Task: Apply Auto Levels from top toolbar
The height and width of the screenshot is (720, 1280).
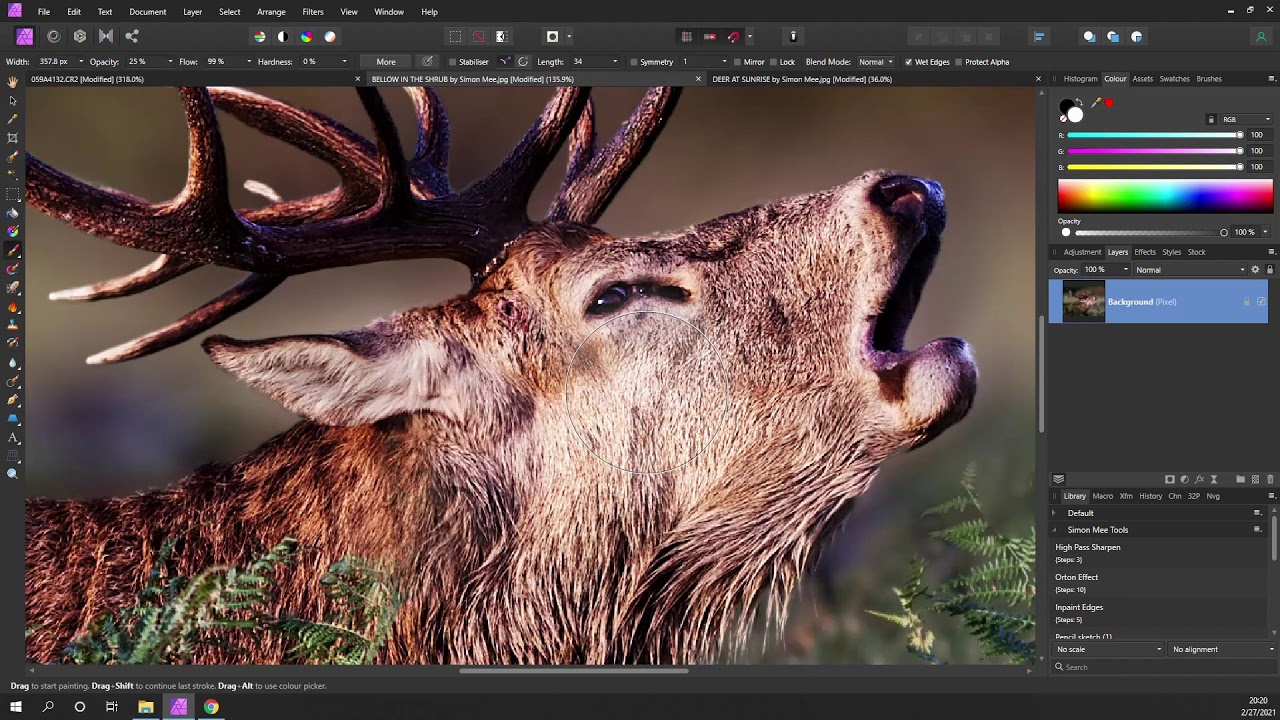Action: point(260,37)
